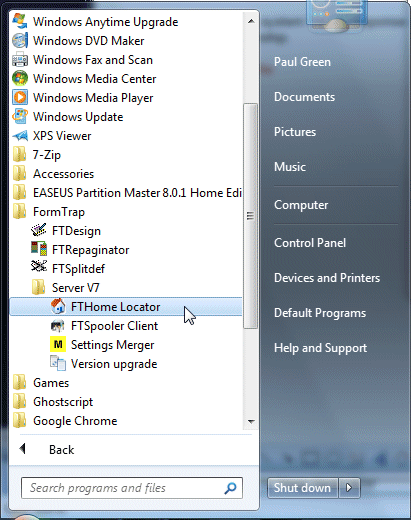Launch Windows DVD Maker via its disc icon
This screenshot has height=520, width=411.
point(20,41)
